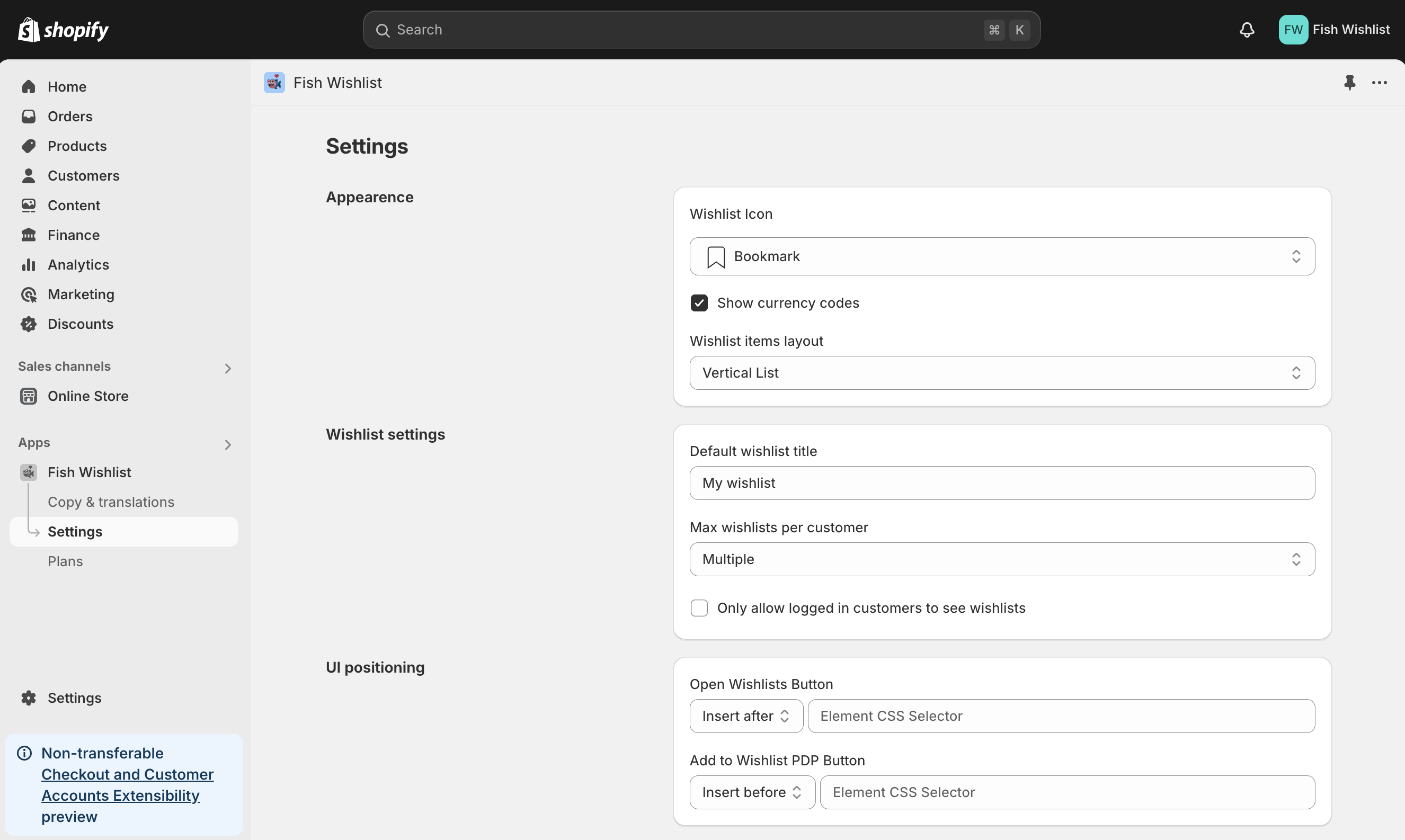The height and width of the screenshot is (840, 1405).
Task: Click the Fish Wishlist app header icon
Action: (x=274, y=83)
